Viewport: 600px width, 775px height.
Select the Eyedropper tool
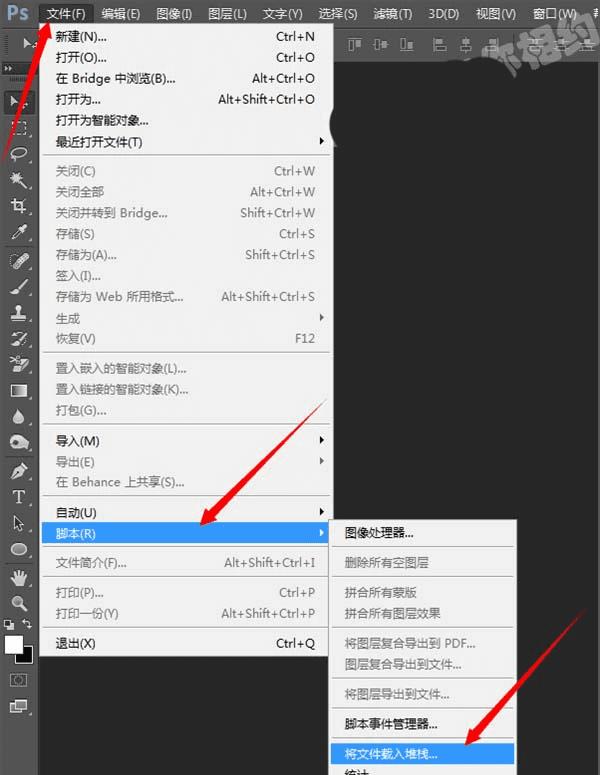pos(19,231)
